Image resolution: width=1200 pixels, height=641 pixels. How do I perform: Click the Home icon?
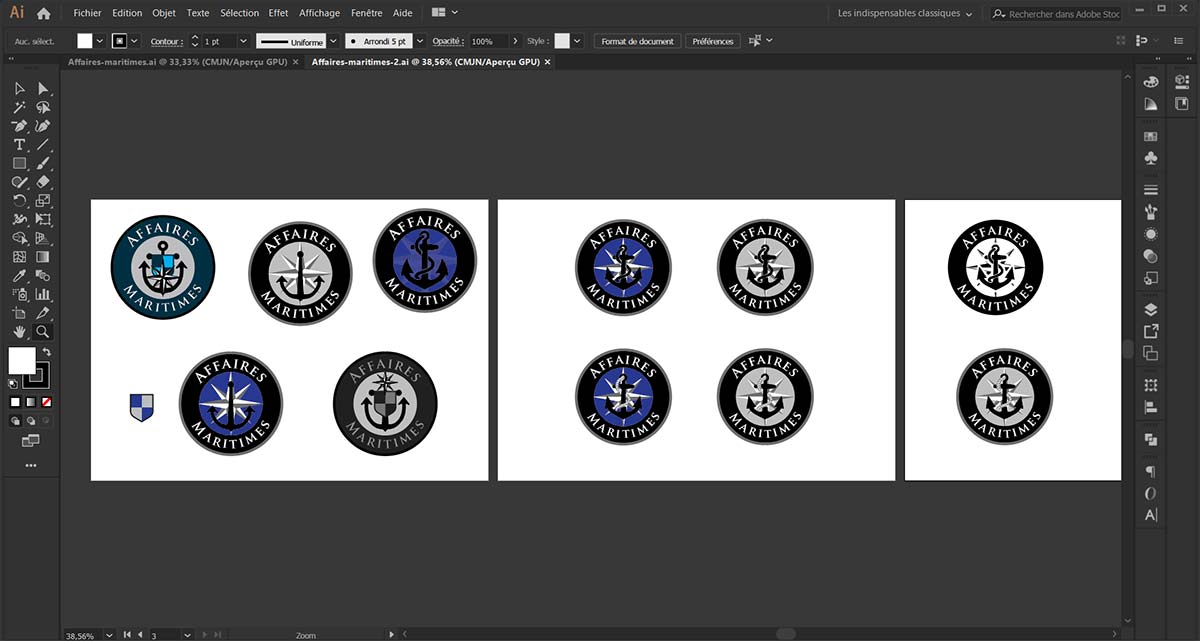coord(43,14)
